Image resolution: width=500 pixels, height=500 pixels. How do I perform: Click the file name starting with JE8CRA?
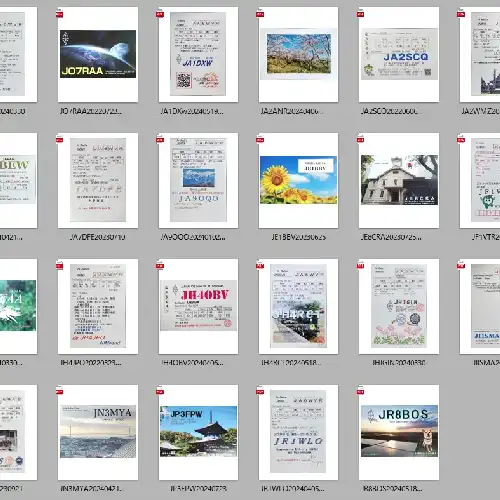click(391, 237)
